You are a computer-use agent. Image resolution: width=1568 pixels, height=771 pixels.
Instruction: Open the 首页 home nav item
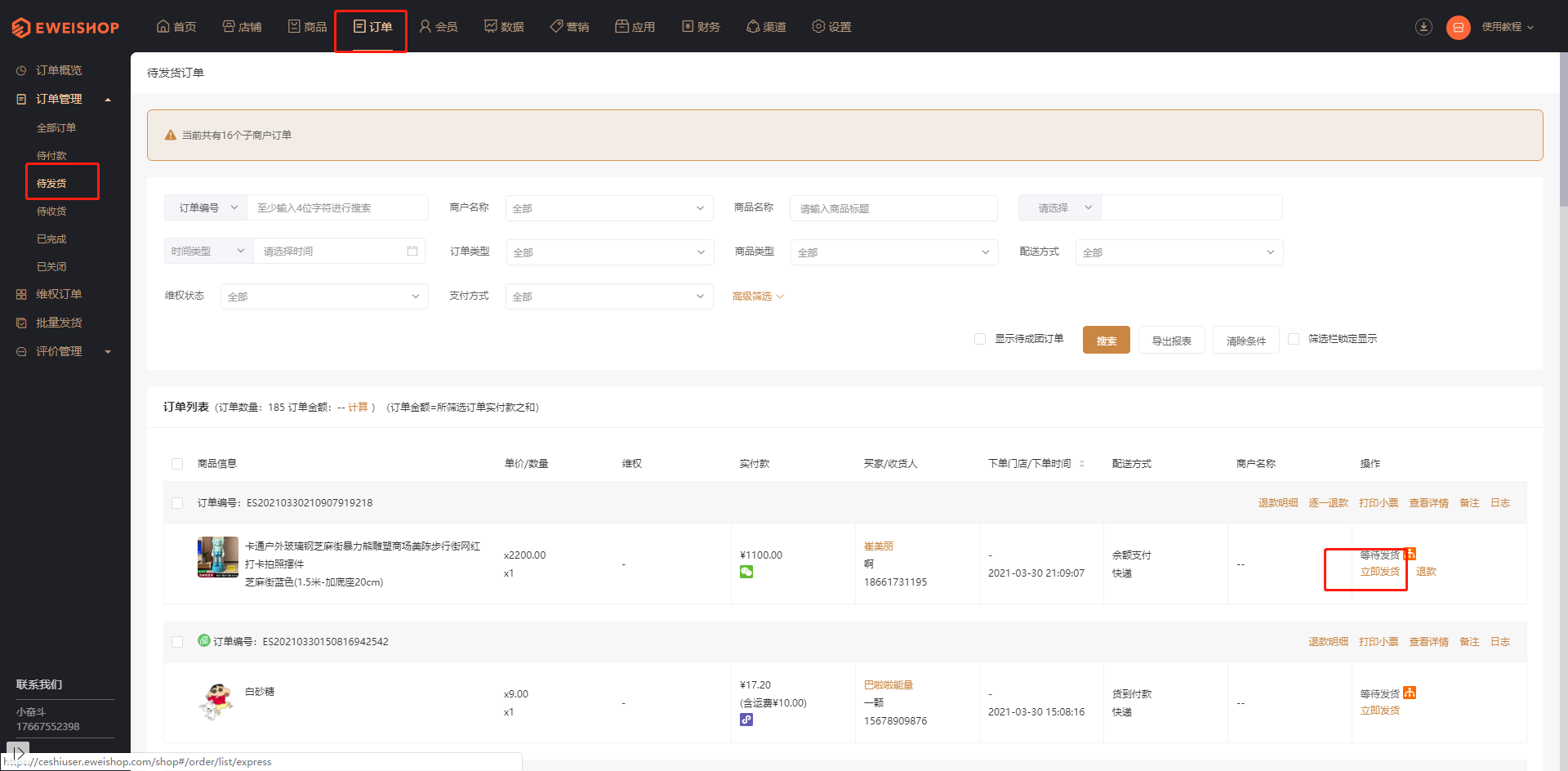[176, 27]
